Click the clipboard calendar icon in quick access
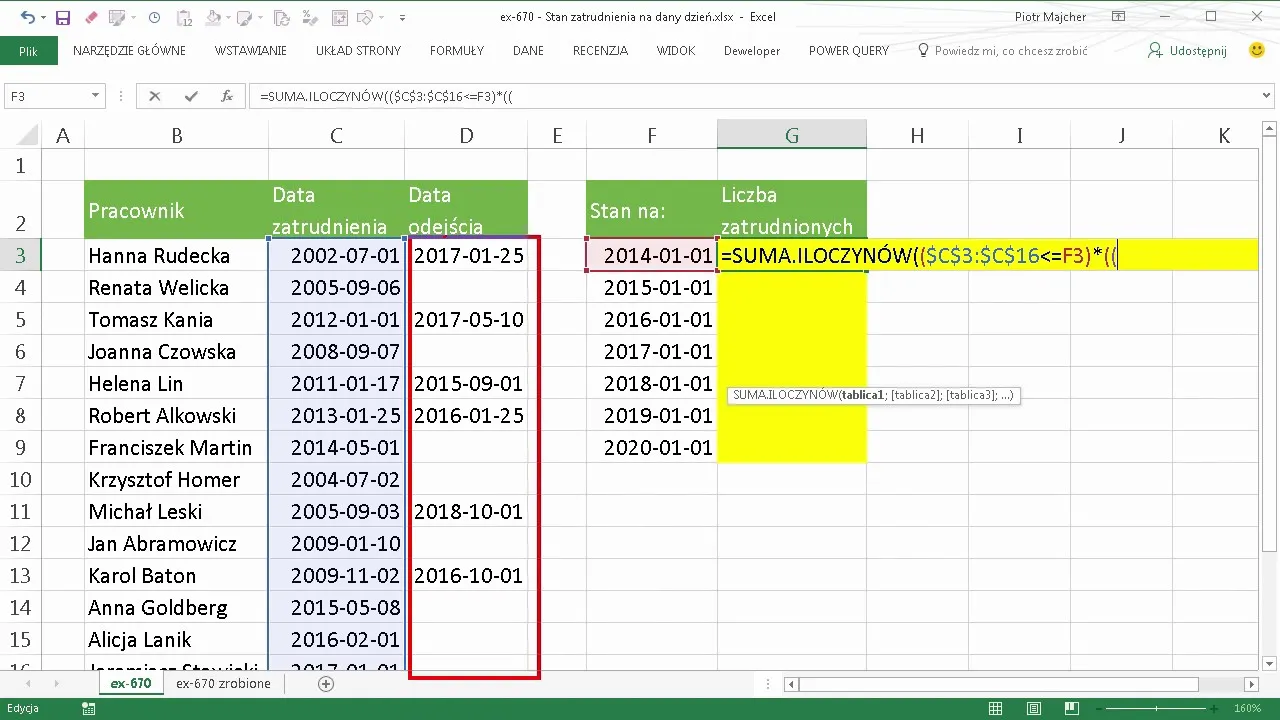This screenshot has width=1280, height=720. point(185,17)
